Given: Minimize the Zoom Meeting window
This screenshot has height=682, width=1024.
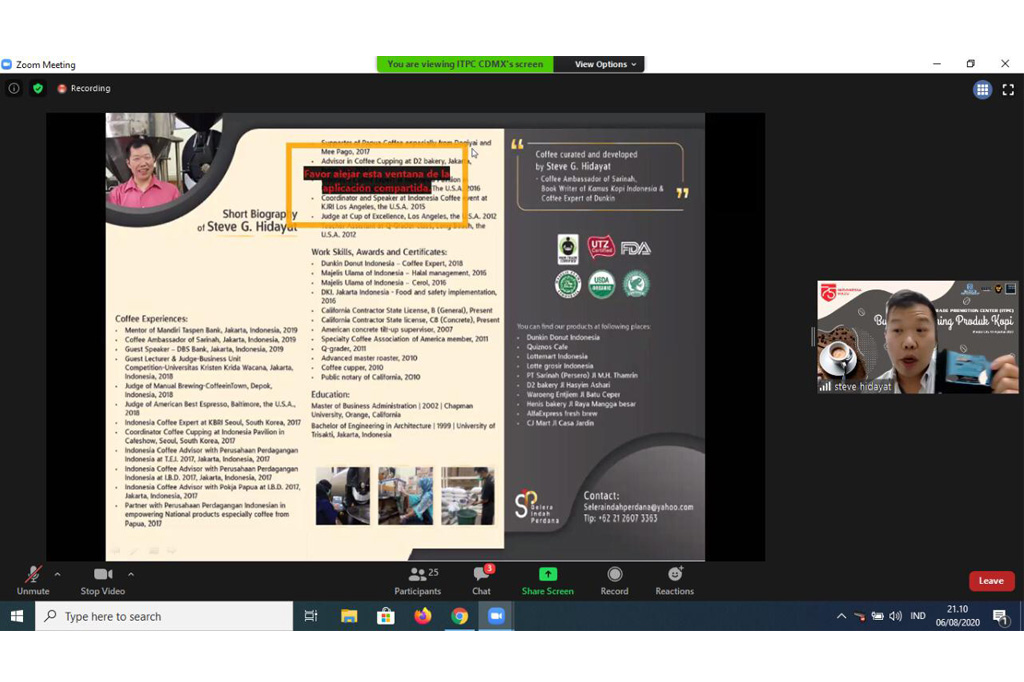Looking at the screenshot, I should coord(936,63).
